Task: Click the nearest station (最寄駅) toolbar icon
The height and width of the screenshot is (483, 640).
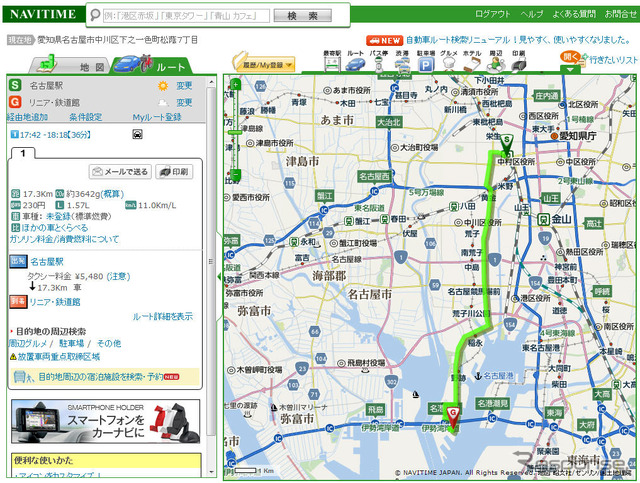Action: (332, 65)
